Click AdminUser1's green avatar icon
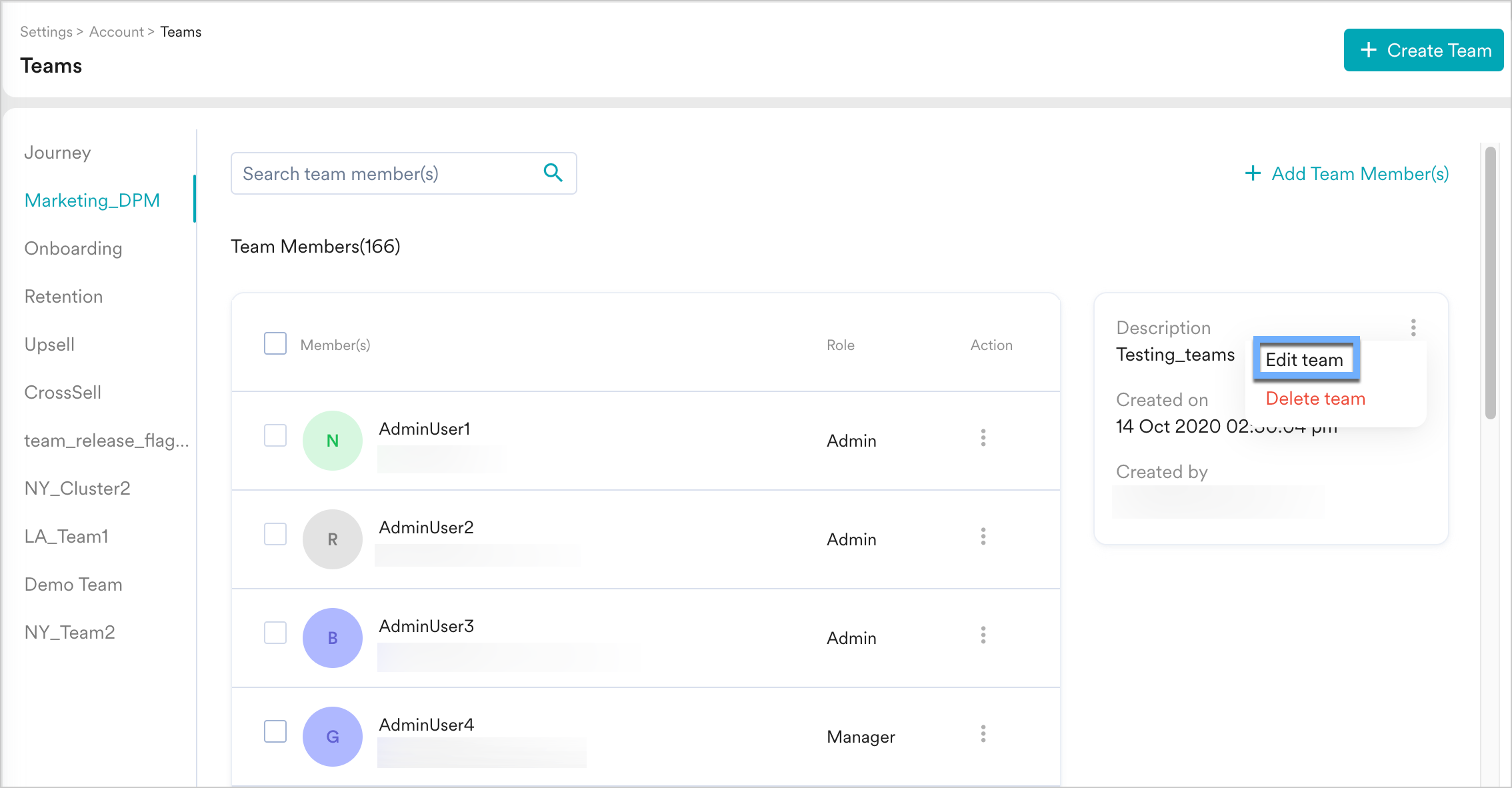This screenshot has width=1512, height=788. coord(332,440)
